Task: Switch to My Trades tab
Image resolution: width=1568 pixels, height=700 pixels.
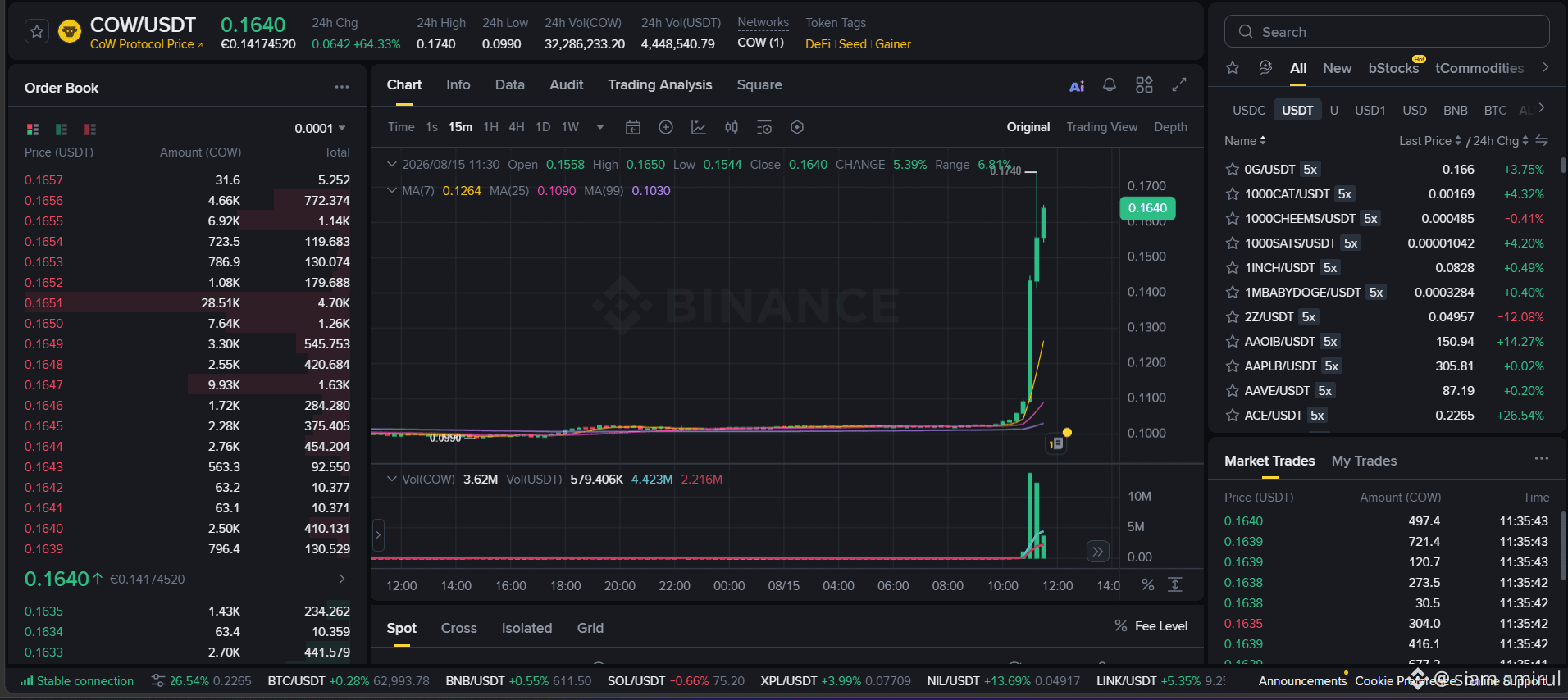Action: [x=1364, y=461]
